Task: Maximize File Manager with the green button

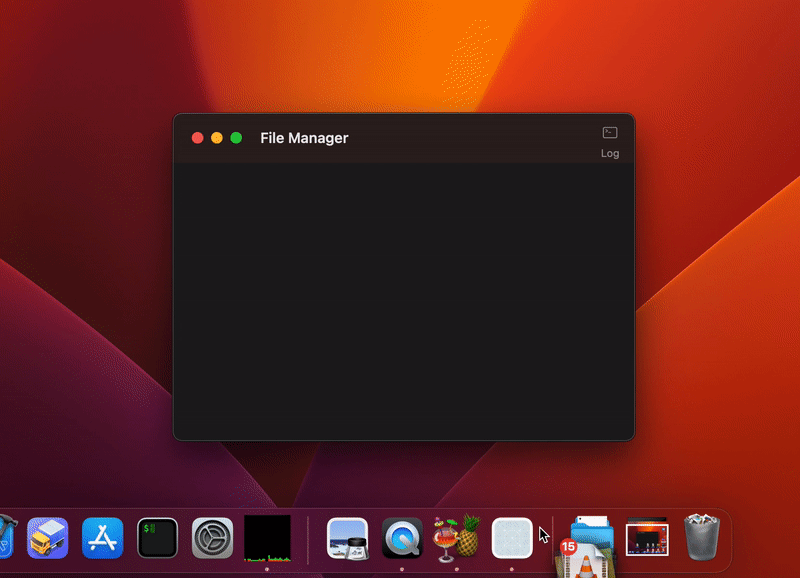Action: [x=236, y=138]
